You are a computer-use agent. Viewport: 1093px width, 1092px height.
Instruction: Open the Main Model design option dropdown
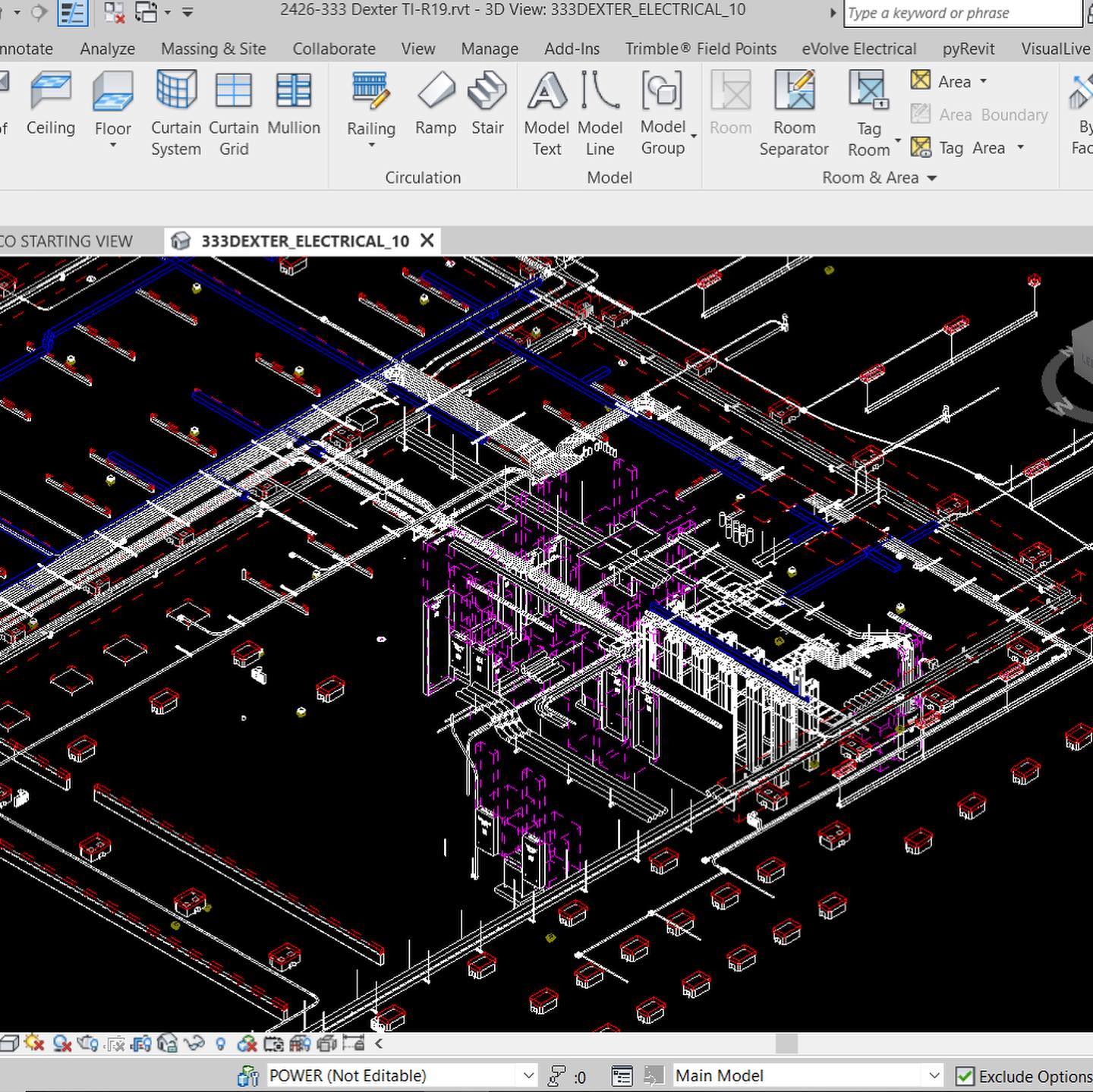pos(934,1075)
